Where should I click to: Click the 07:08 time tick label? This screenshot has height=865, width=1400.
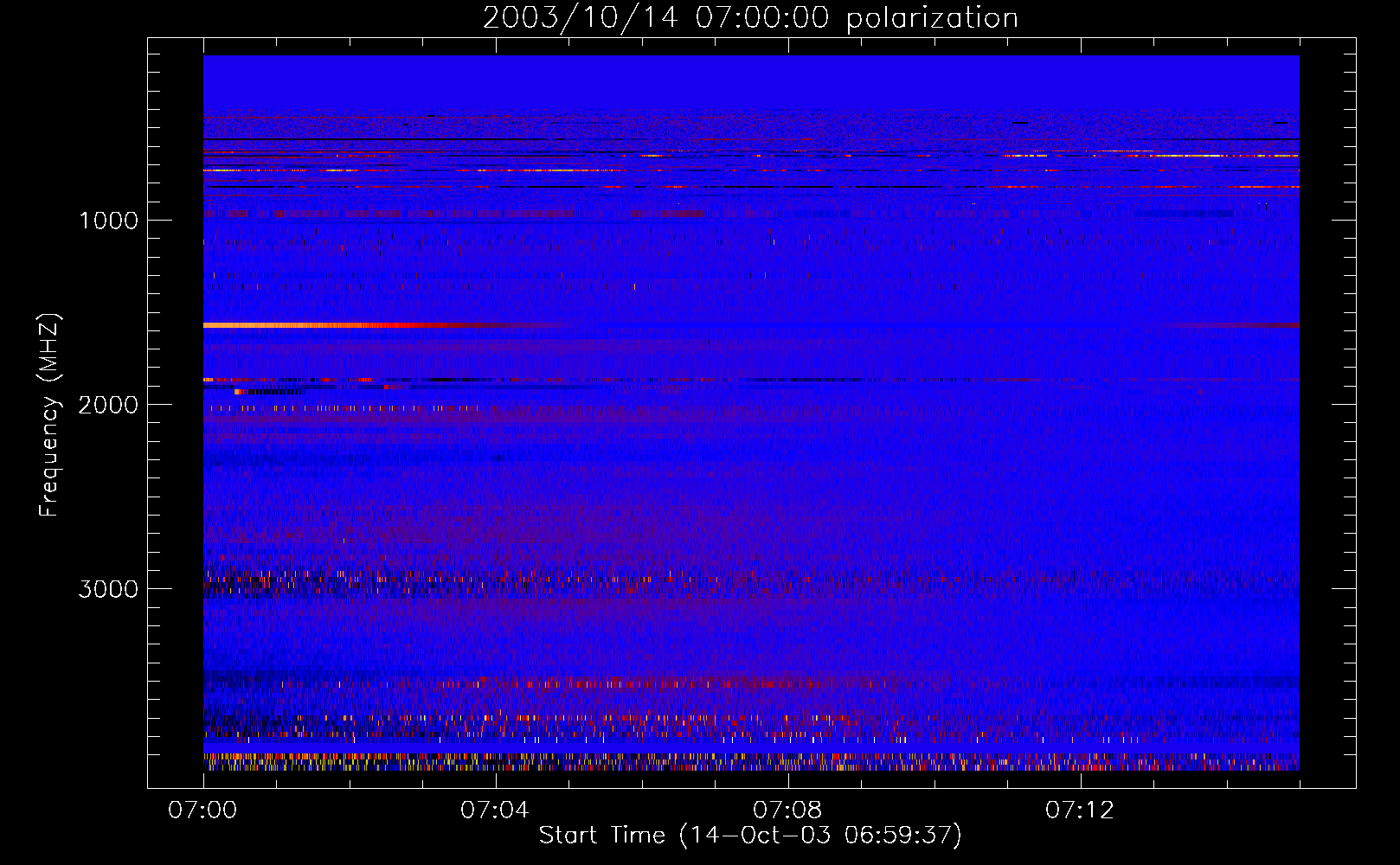(x=787, y=811)
